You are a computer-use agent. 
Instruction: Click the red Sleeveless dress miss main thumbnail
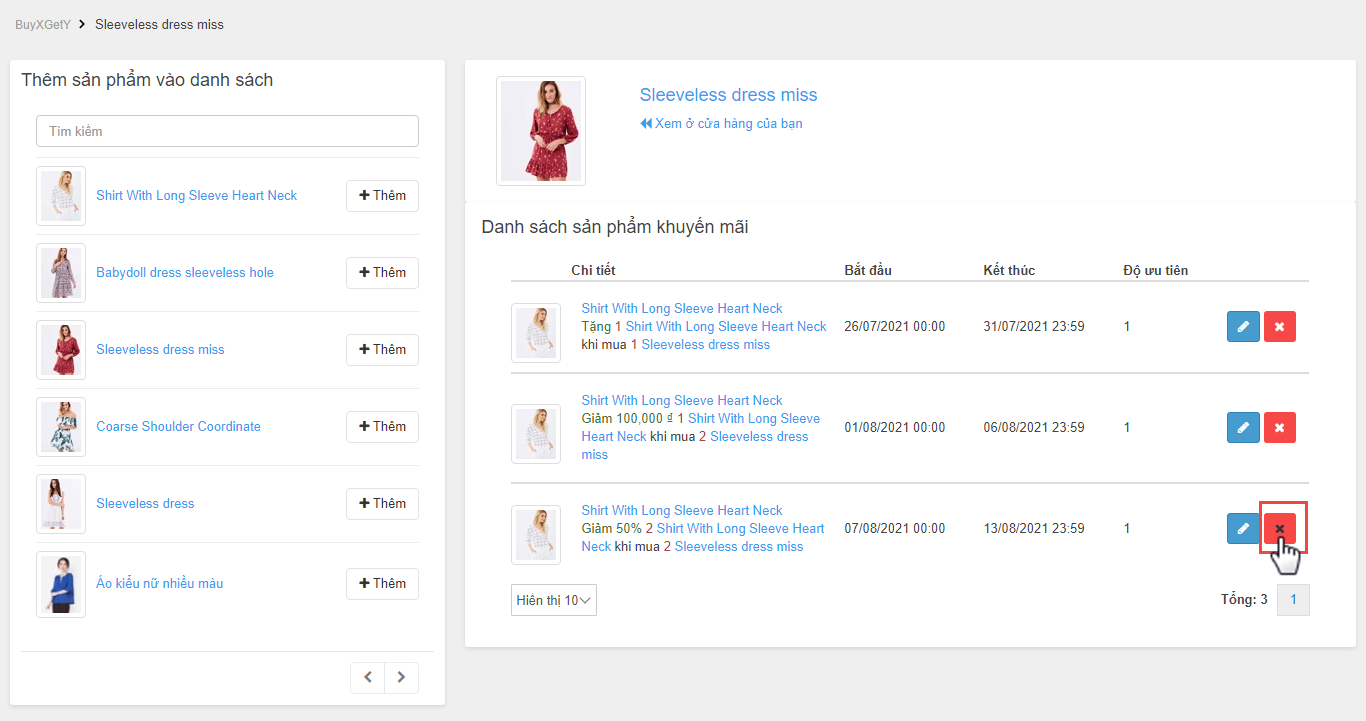point(541,131)
